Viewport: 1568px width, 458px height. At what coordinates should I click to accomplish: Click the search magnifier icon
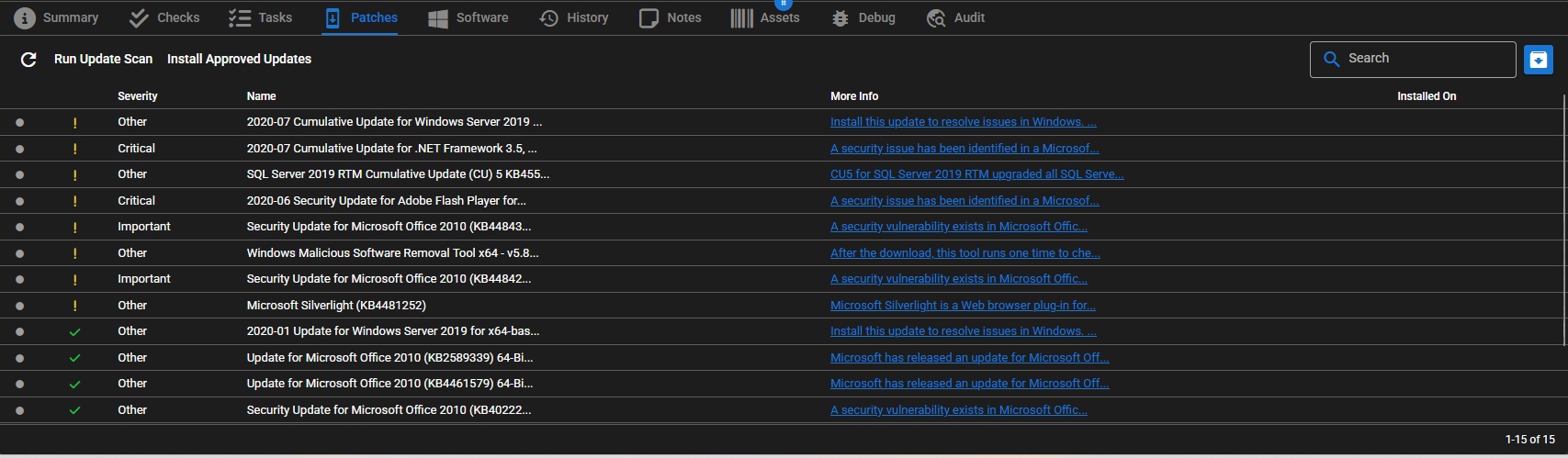pos(1331,59)
